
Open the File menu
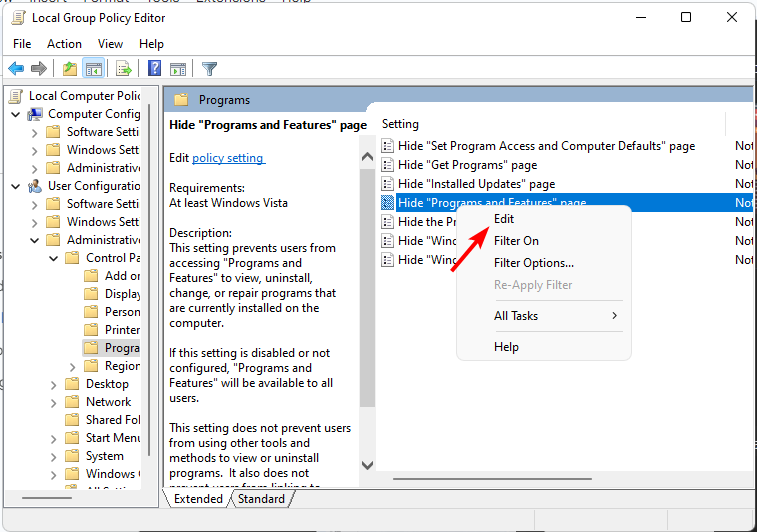[22, 44]
